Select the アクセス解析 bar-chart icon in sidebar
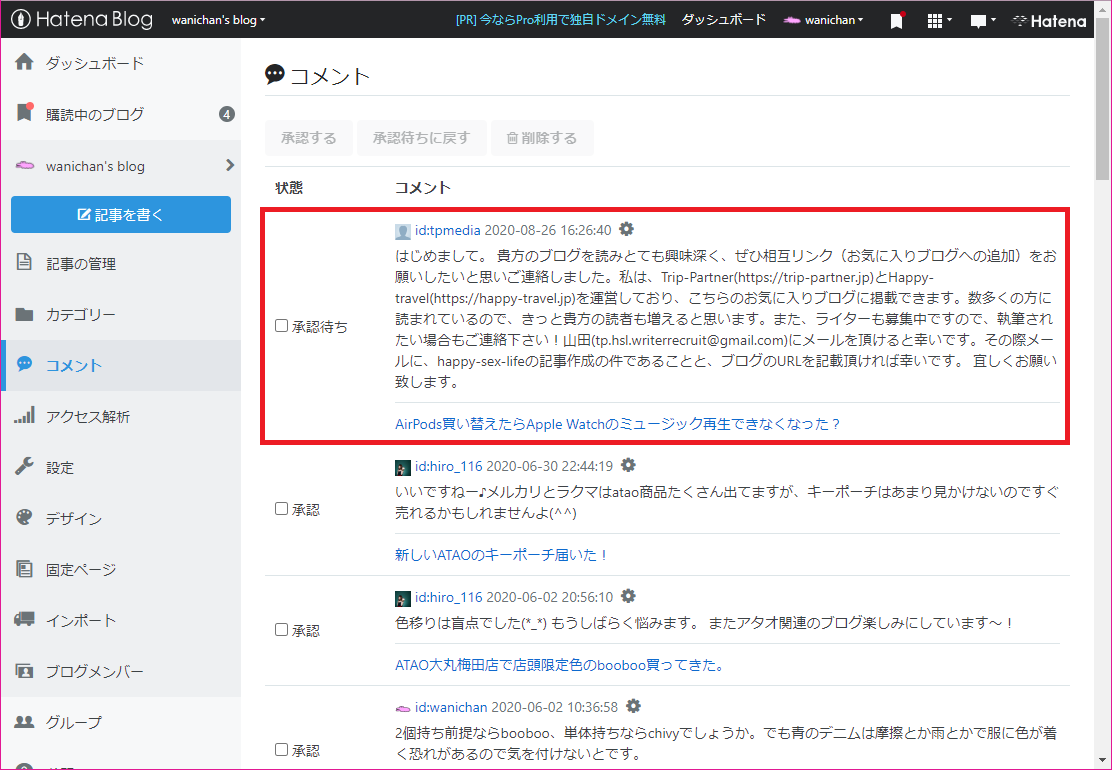Viewport: 1112px width, 770px height. coord(23,414)
